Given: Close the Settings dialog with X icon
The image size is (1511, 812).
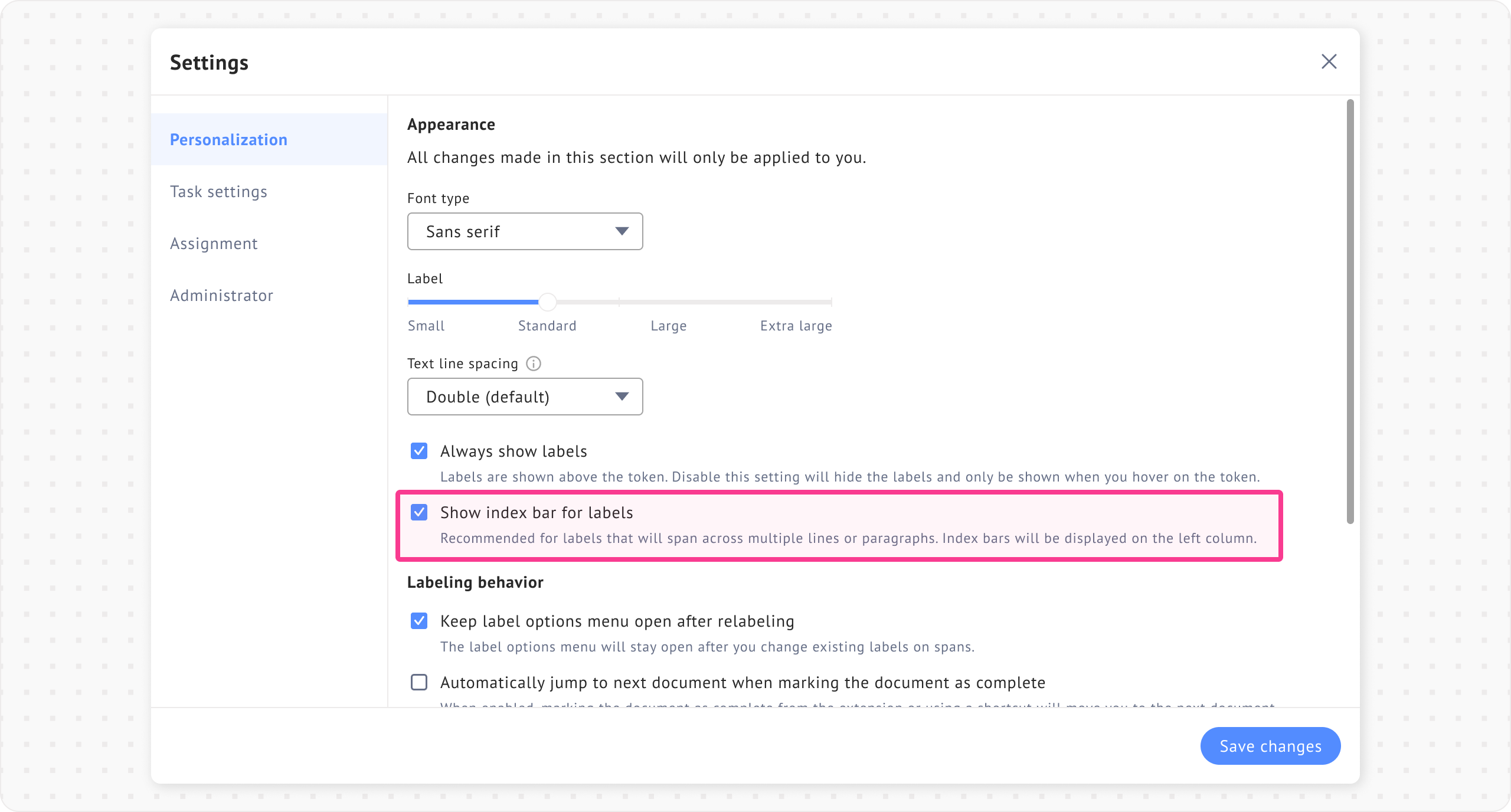Looking at the screenshot, I should 1329,61.
